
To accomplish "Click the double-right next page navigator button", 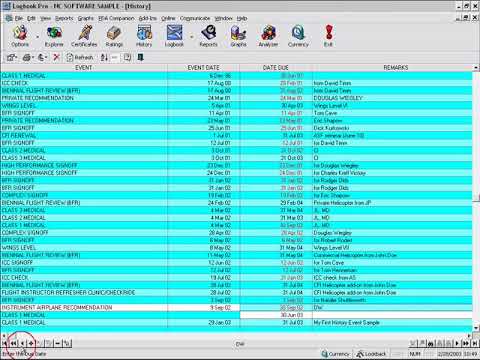I will (x=466, y=343).
